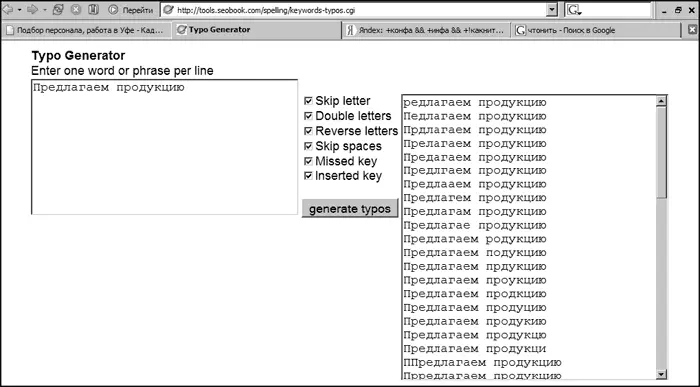Toggle the Reverse letters checkbox

[308, 131]
